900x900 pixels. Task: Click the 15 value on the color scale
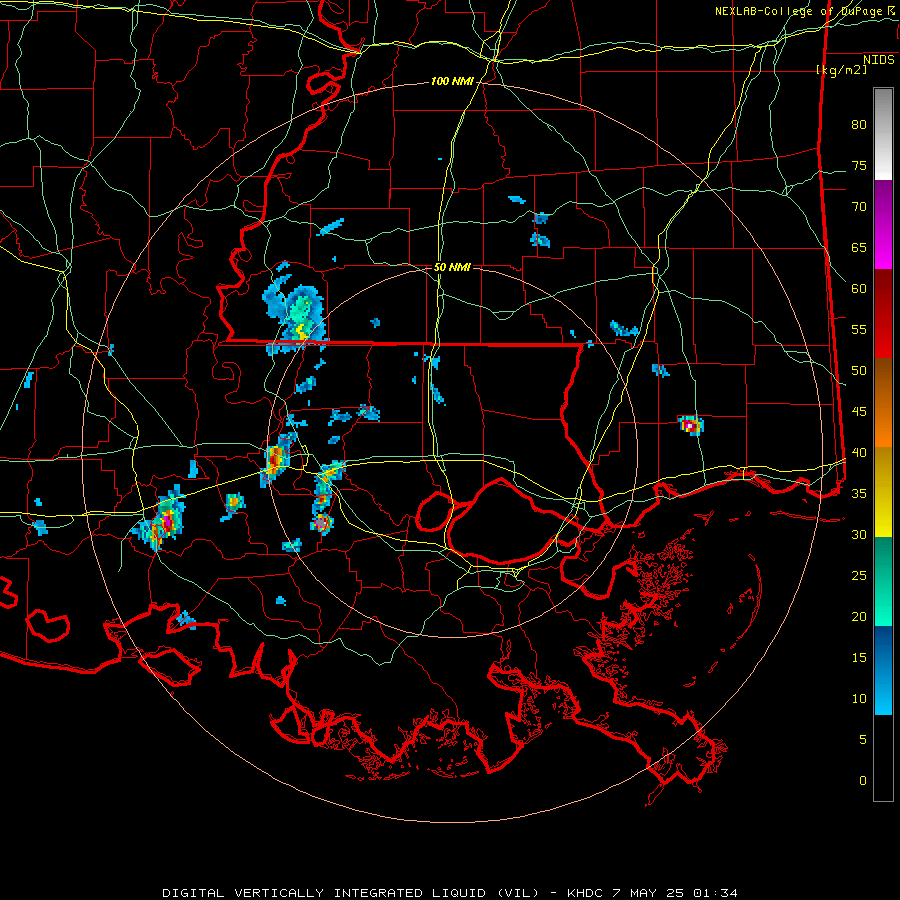point(859,657)
